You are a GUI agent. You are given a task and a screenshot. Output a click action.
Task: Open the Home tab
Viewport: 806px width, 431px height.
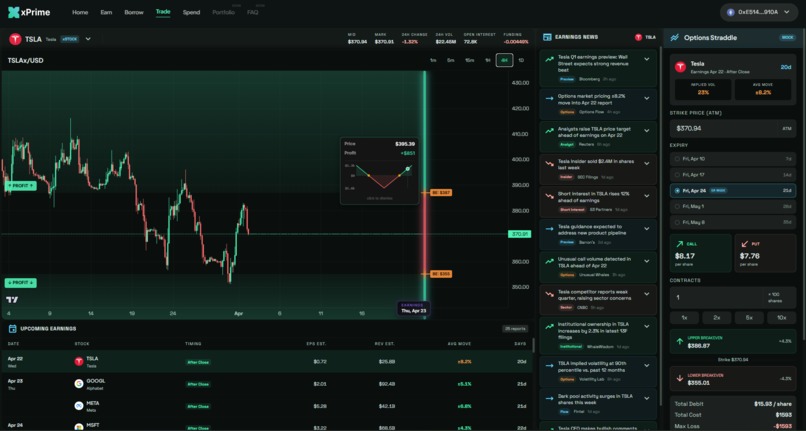[x=80, y=12]
